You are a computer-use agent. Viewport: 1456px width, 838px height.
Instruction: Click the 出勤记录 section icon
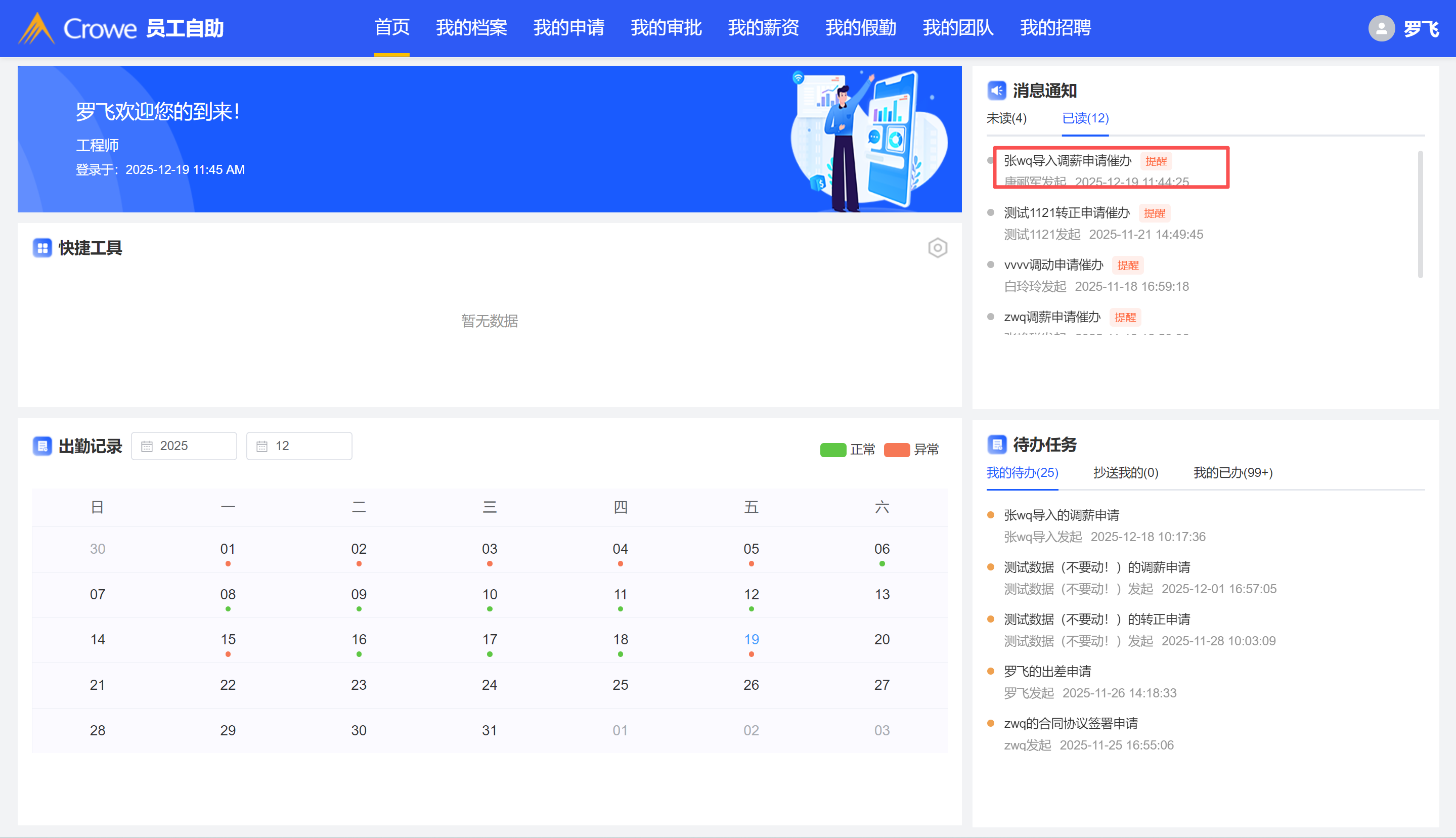pos(42,446)
